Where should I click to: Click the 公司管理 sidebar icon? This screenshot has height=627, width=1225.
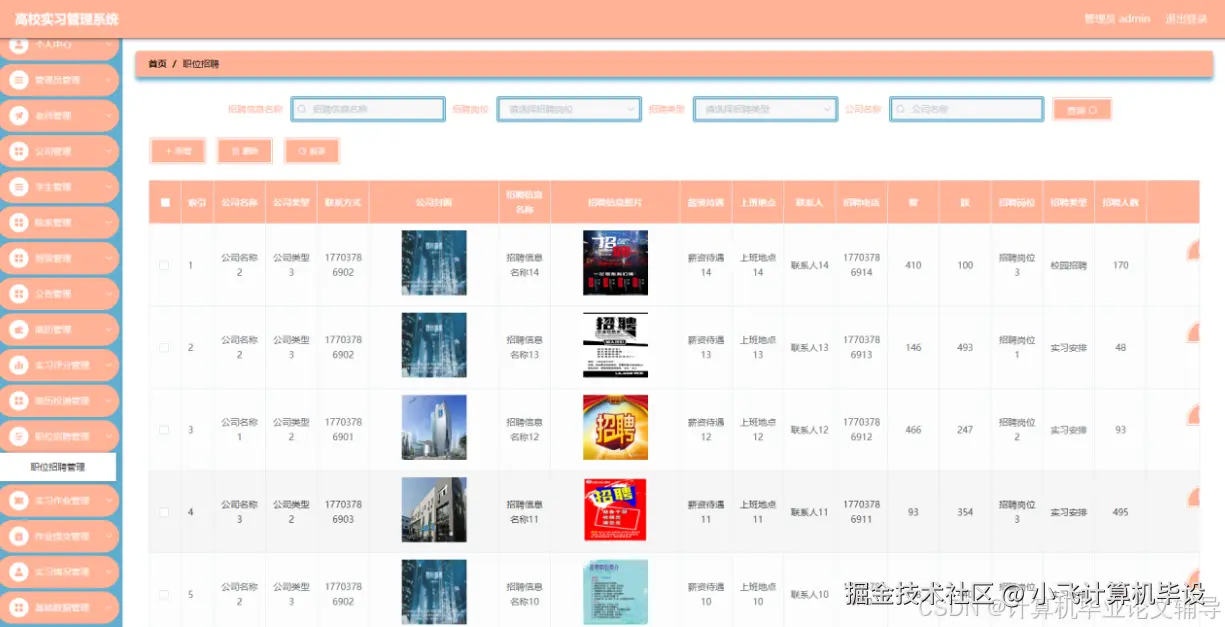point(18,152)
